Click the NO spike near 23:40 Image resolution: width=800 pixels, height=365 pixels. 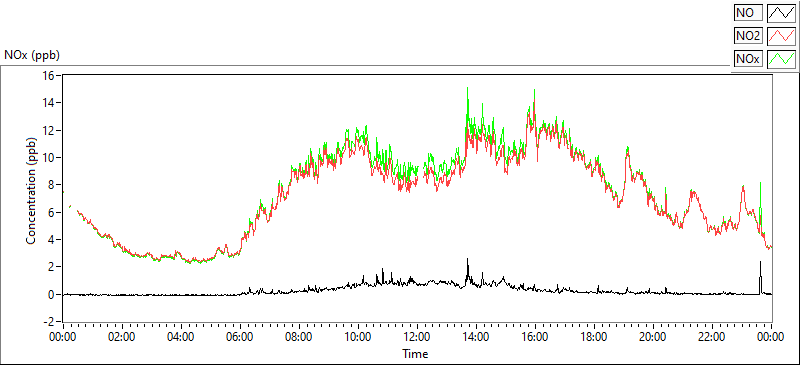(760, 278)
